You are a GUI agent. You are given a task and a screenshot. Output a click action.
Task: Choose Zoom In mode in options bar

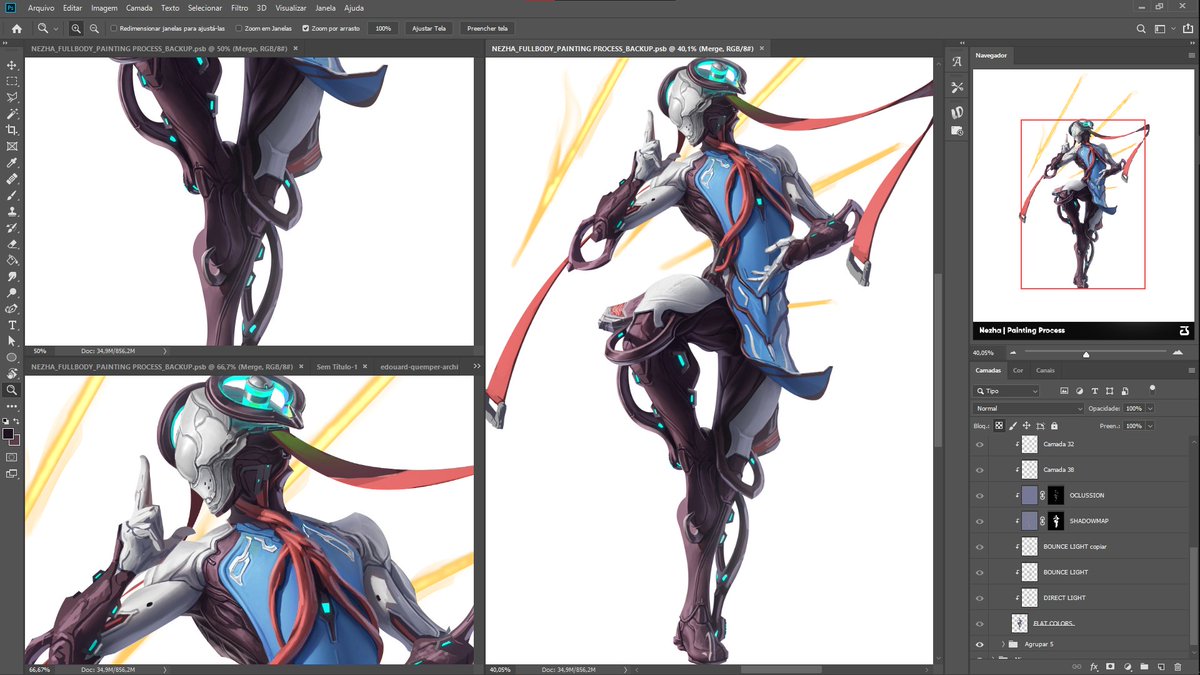click(76, 29)
